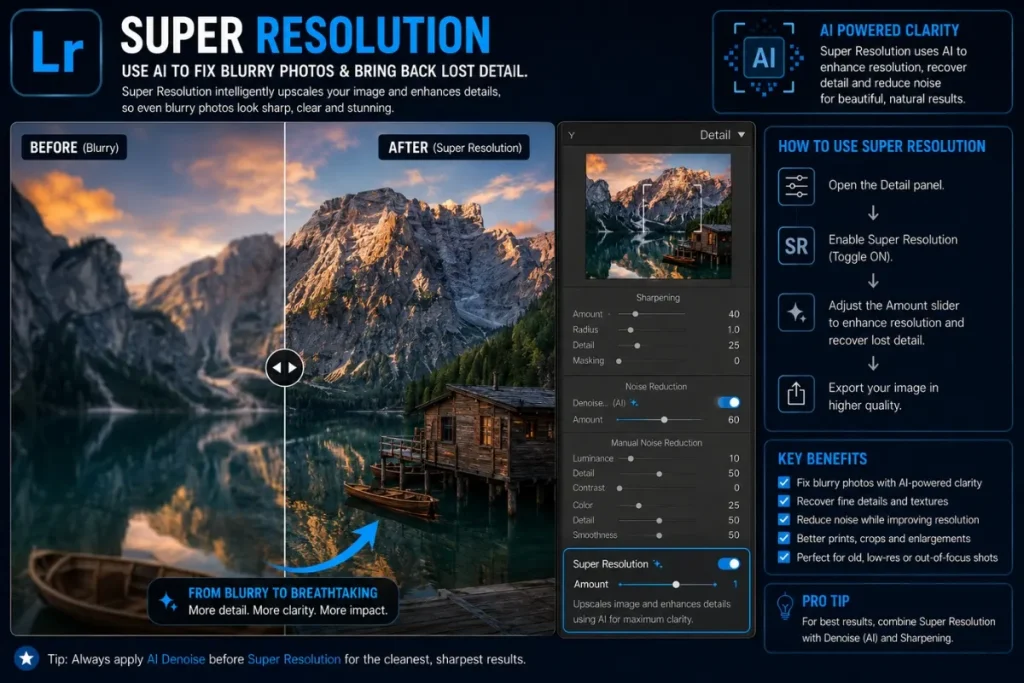Screen dimensions: 1024x683
Task: Click the Export your image in higher quality text
Action: pyautogui.click(x=883, y=396)
